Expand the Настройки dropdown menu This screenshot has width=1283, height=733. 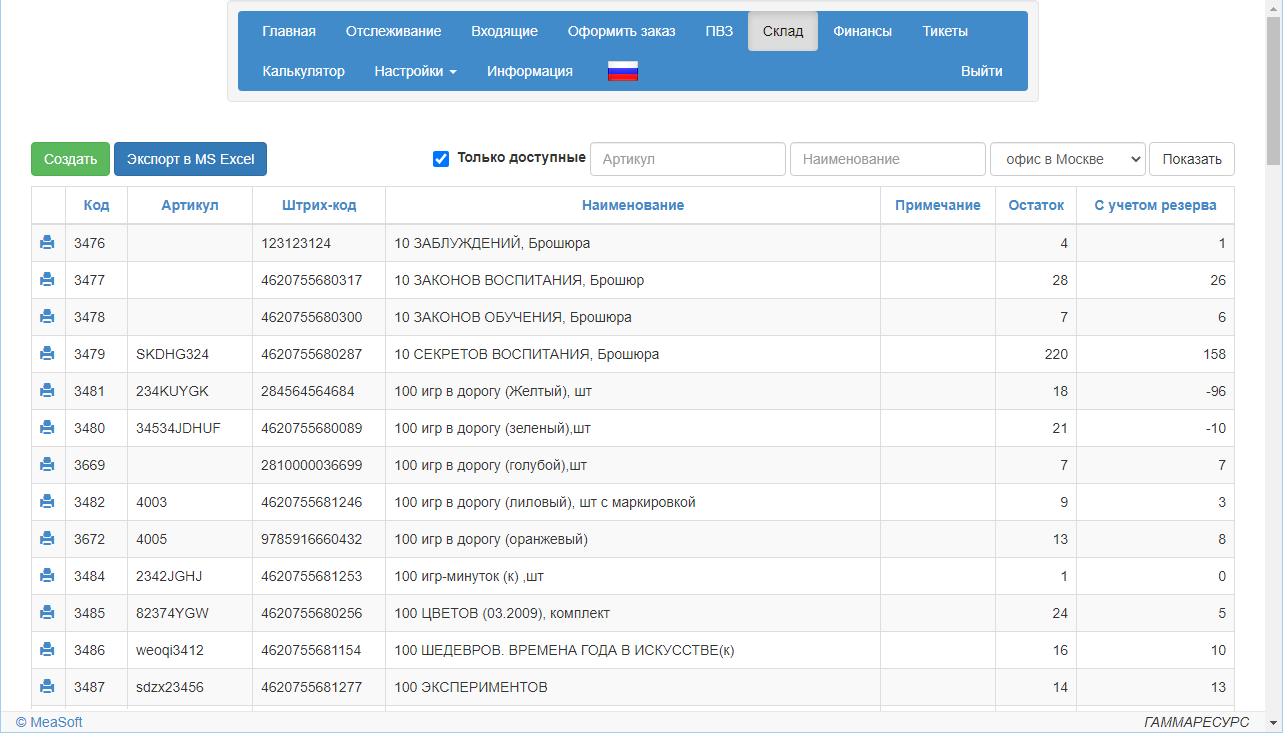[416, 71]
